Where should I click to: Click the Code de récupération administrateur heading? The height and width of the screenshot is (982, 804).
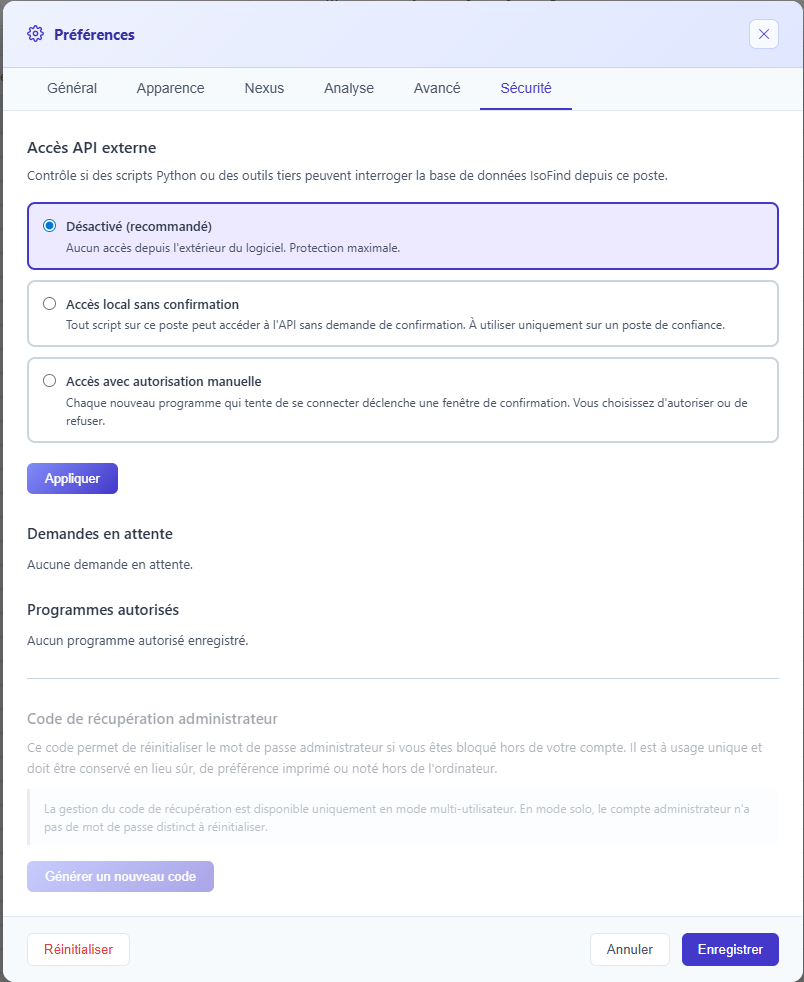point(152,719)
